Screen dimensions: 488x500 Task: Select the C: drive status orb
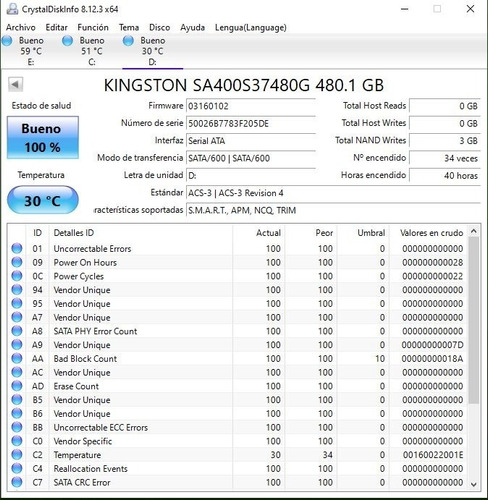click(x=67, y=41)
